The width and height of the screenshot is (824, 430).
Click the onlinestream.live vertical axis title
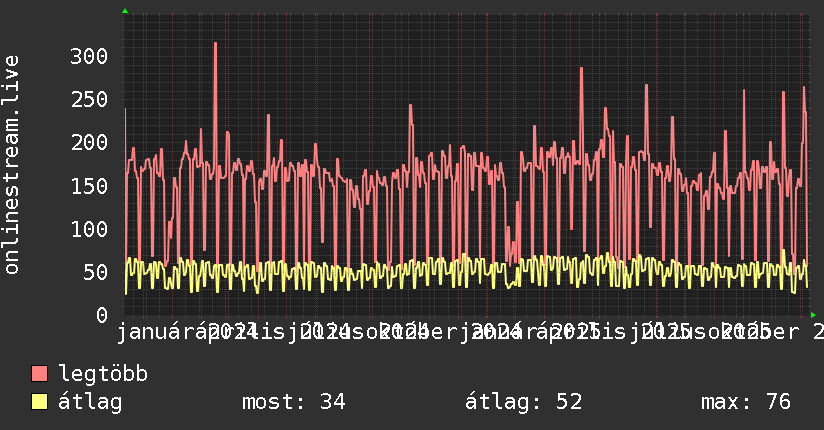tap(12, 165)
